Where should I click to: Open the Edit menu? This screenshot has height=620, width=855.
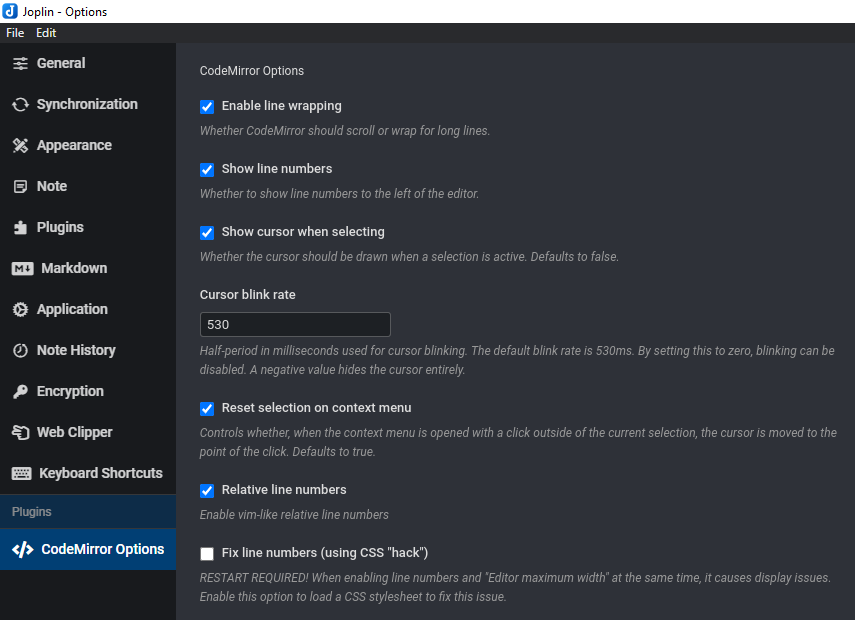click(x=46, y=33)
